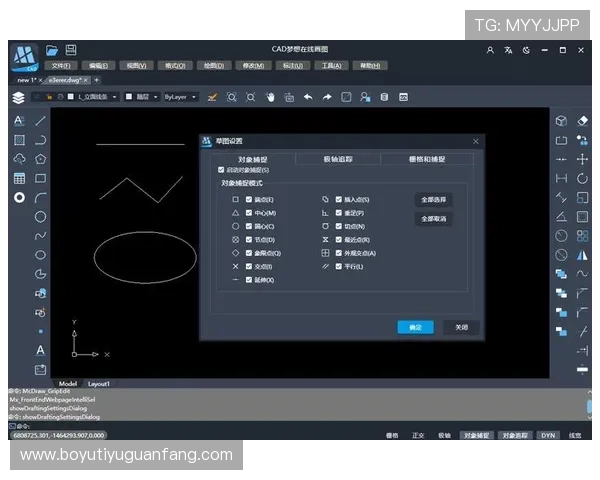Select the revision cloud tool
The height and width of the screenshot is (480, 600).
click(19, 159)
